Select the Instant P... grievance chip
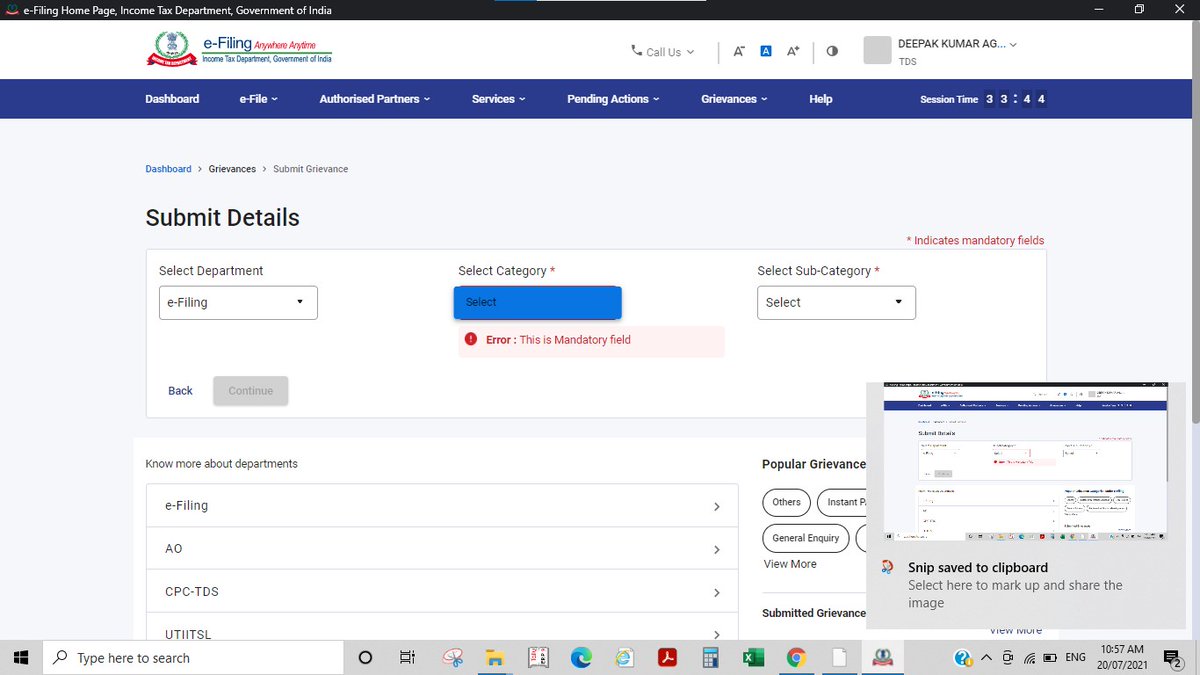Screen dimensions: 1200x675 click(x=842, y=502)
